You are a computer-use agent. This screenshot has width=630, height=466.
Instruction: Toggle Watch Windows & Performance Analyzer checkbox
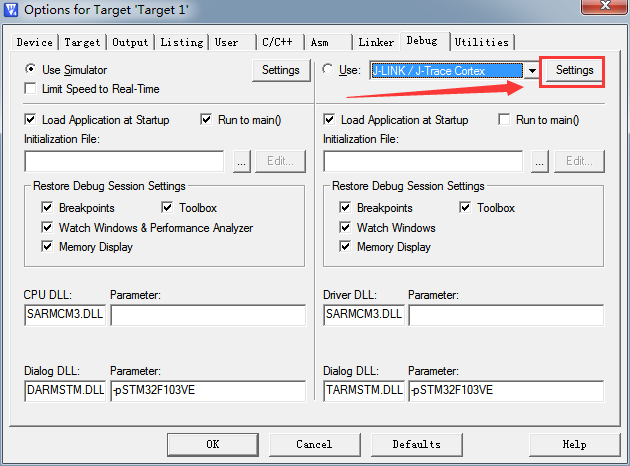47,227
